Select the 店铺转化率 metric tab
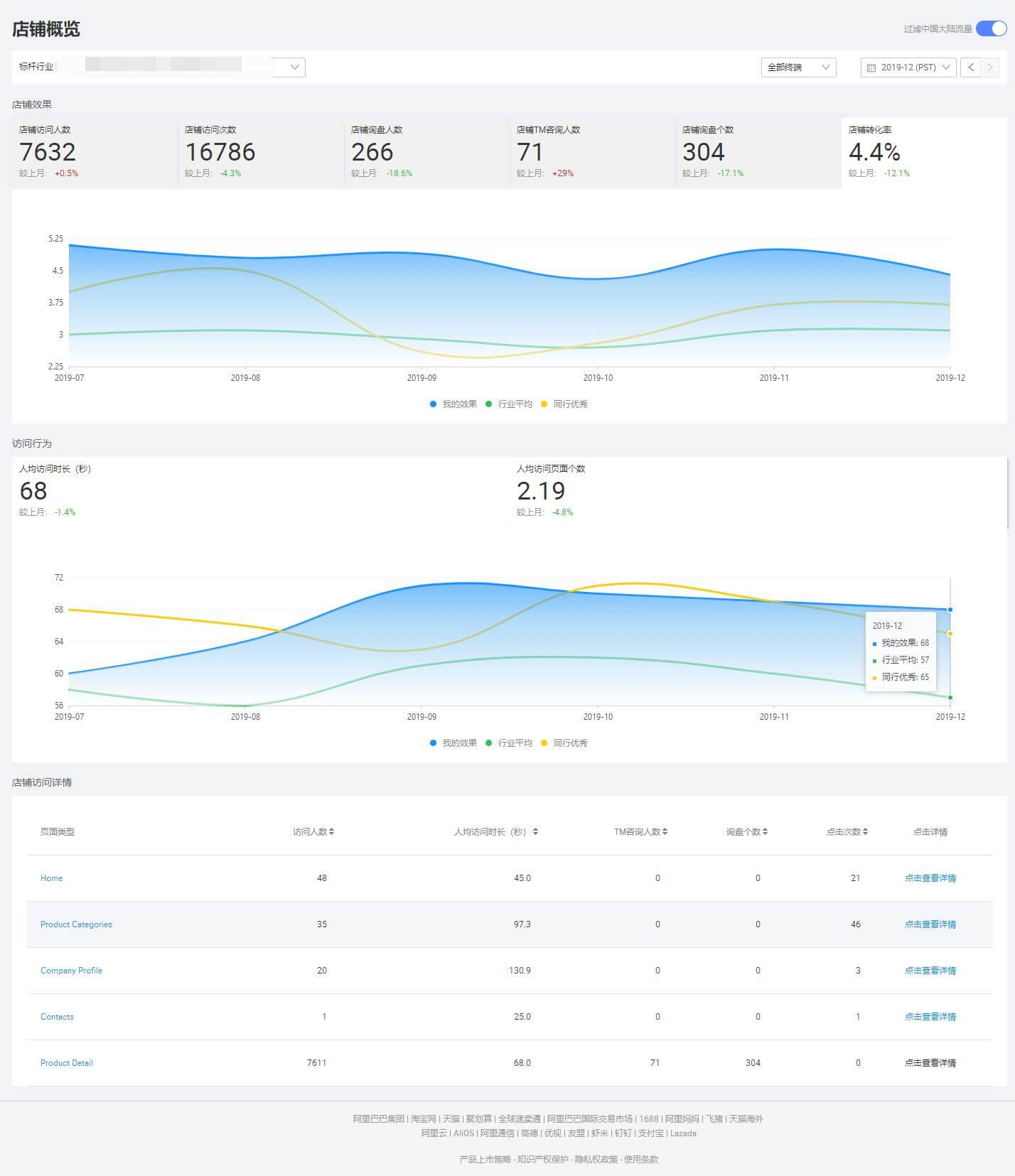Image resolution: width=1015 pixels, height=1176 pixels. tap(923, 152)
